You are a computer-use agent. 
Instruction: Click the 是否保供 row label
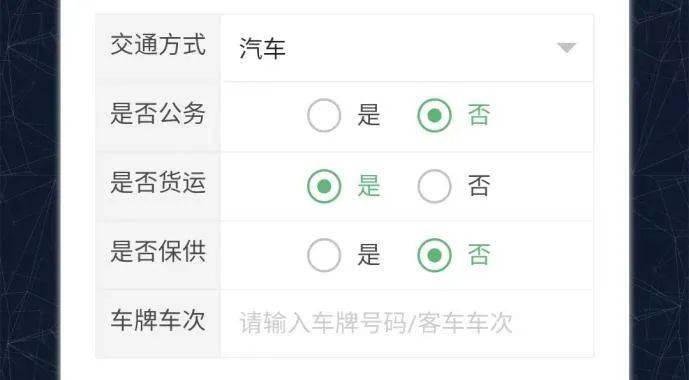158,252
